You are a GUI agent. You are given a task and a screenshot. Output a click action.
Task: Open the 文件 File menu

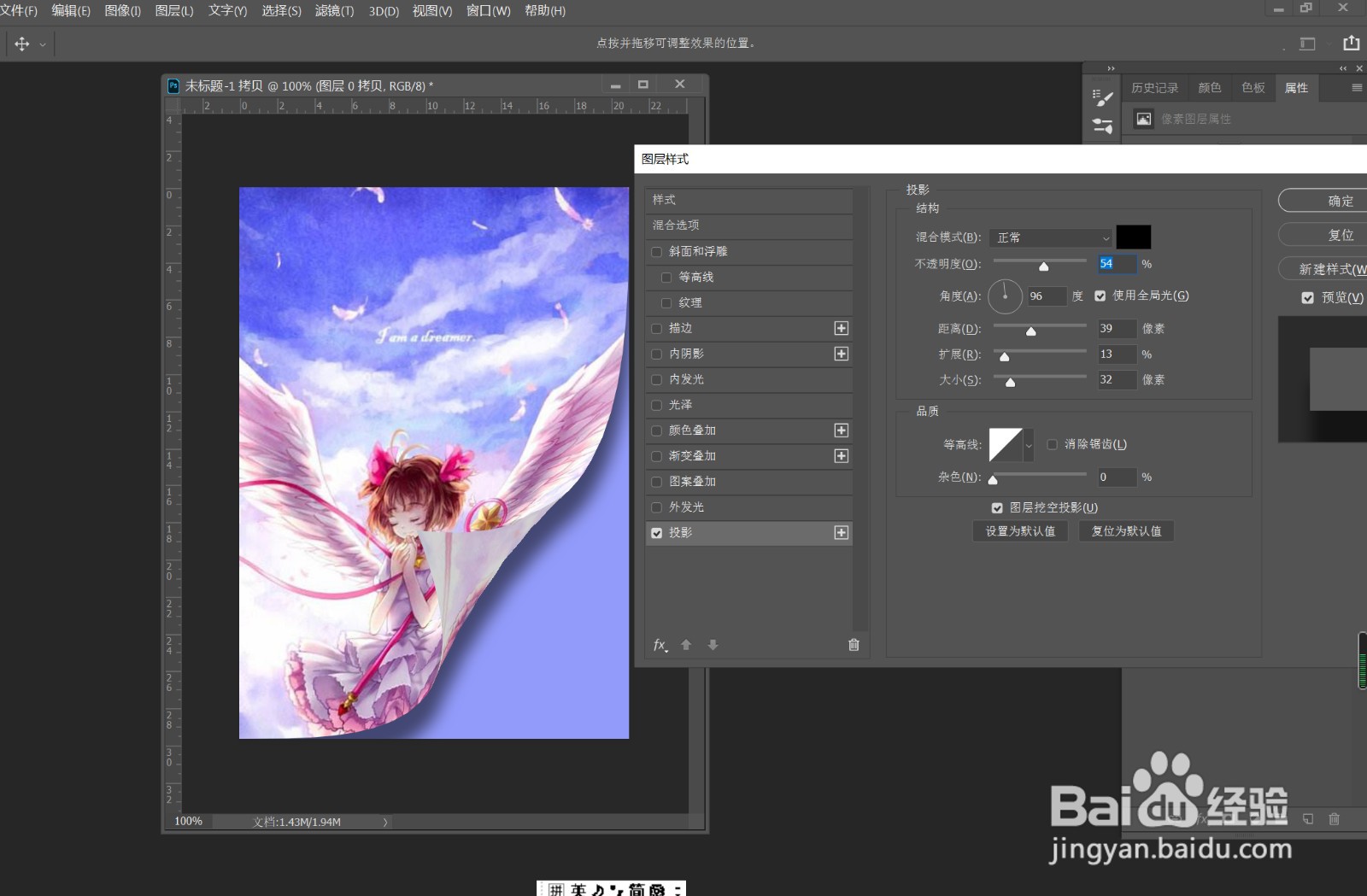pyautogui.click(x=19, y=10)
